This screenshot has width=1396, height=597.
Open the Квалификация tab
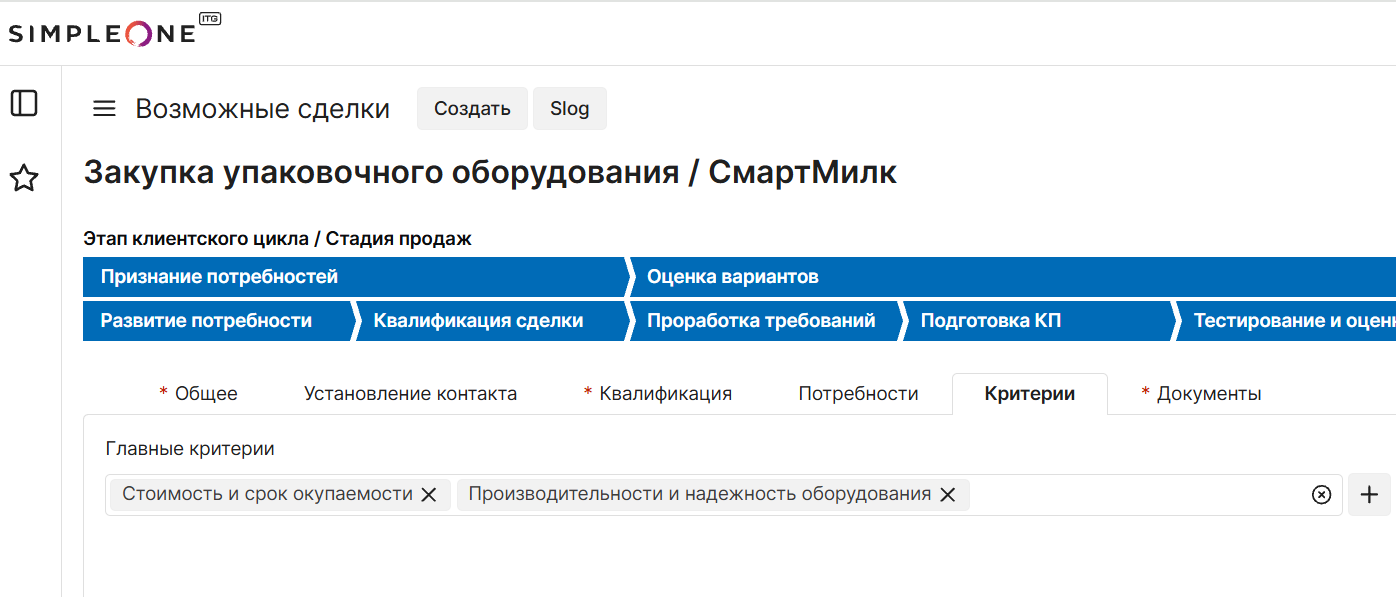tap(657, 394)
